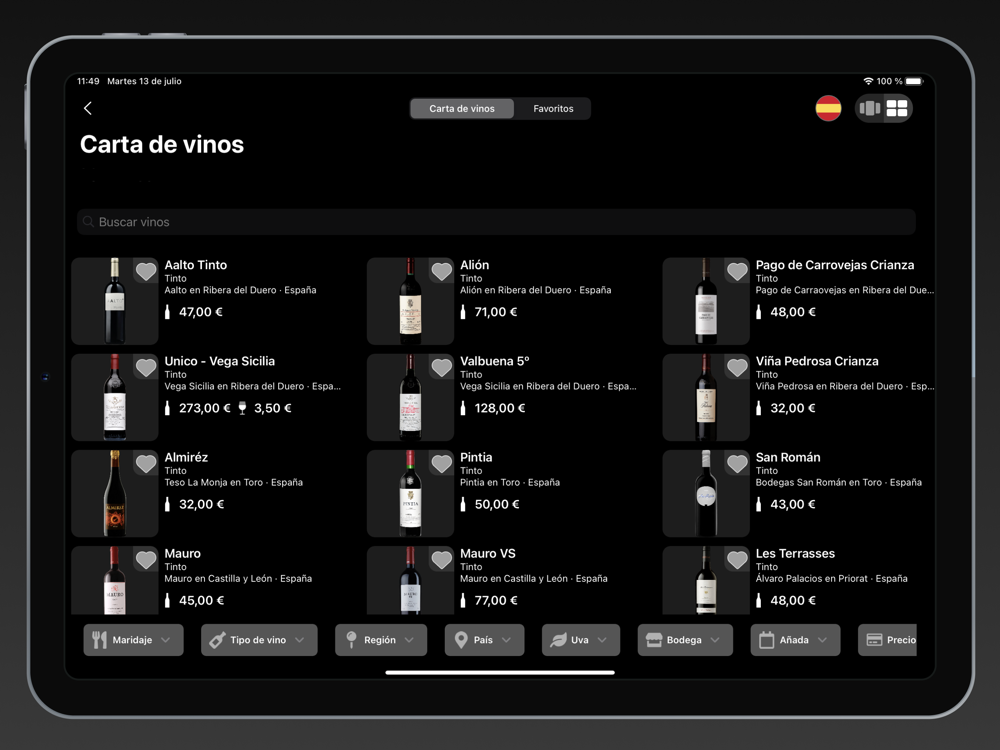Click the bottle icon beside 45,00 €

coord(168,601)
